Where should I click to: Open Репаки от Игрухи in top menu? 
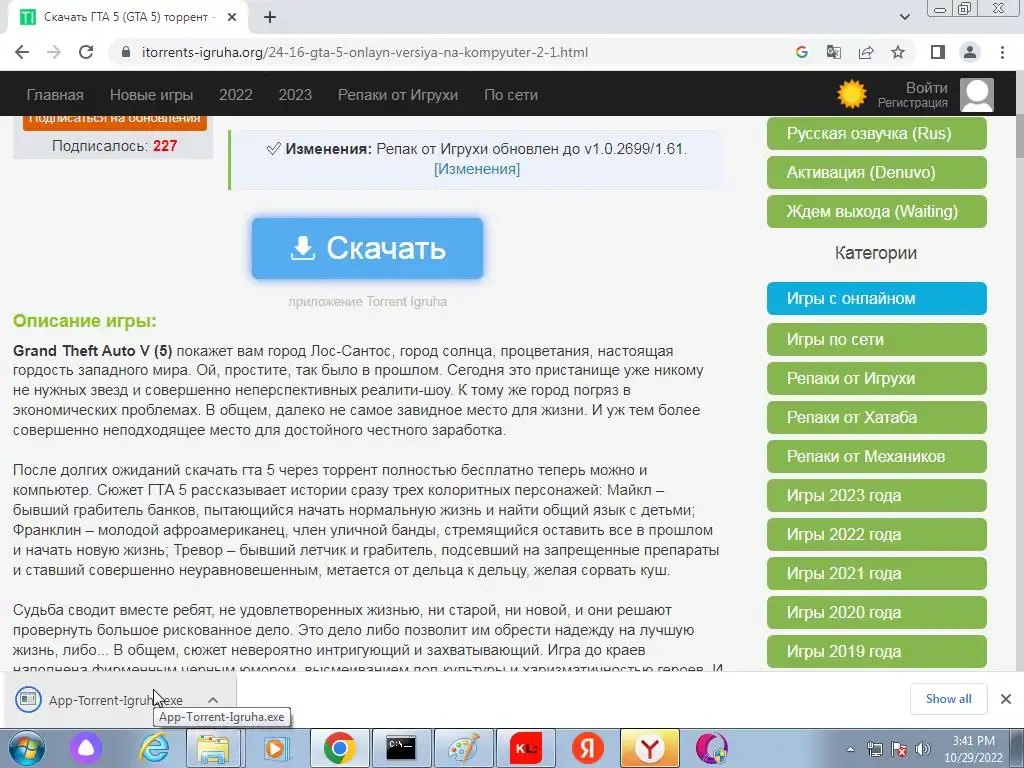click(x=398, y=95)
